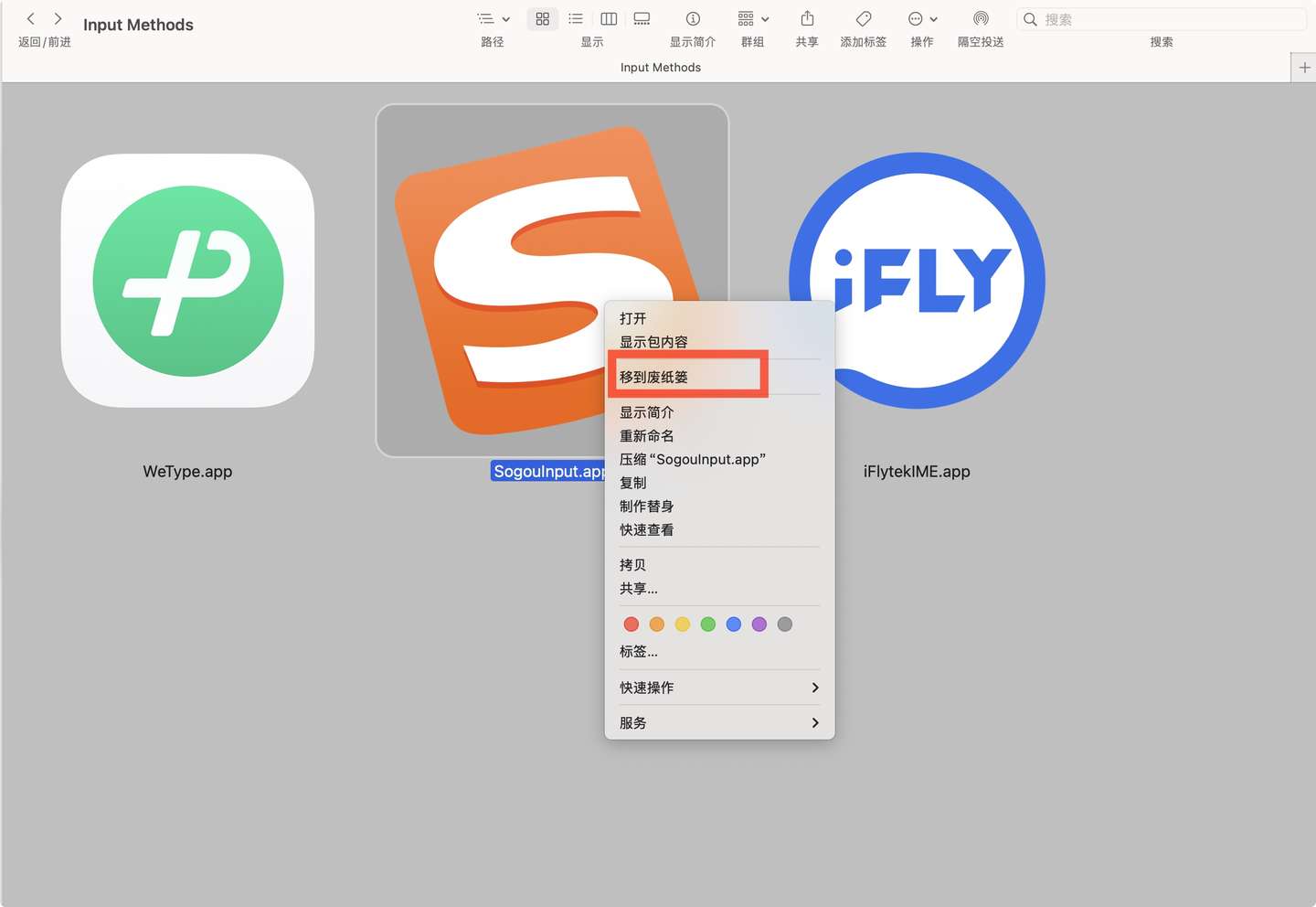Choose 拷贝 in the context menu
Viewport: 1316px width, 907px height.
[719, 565]
